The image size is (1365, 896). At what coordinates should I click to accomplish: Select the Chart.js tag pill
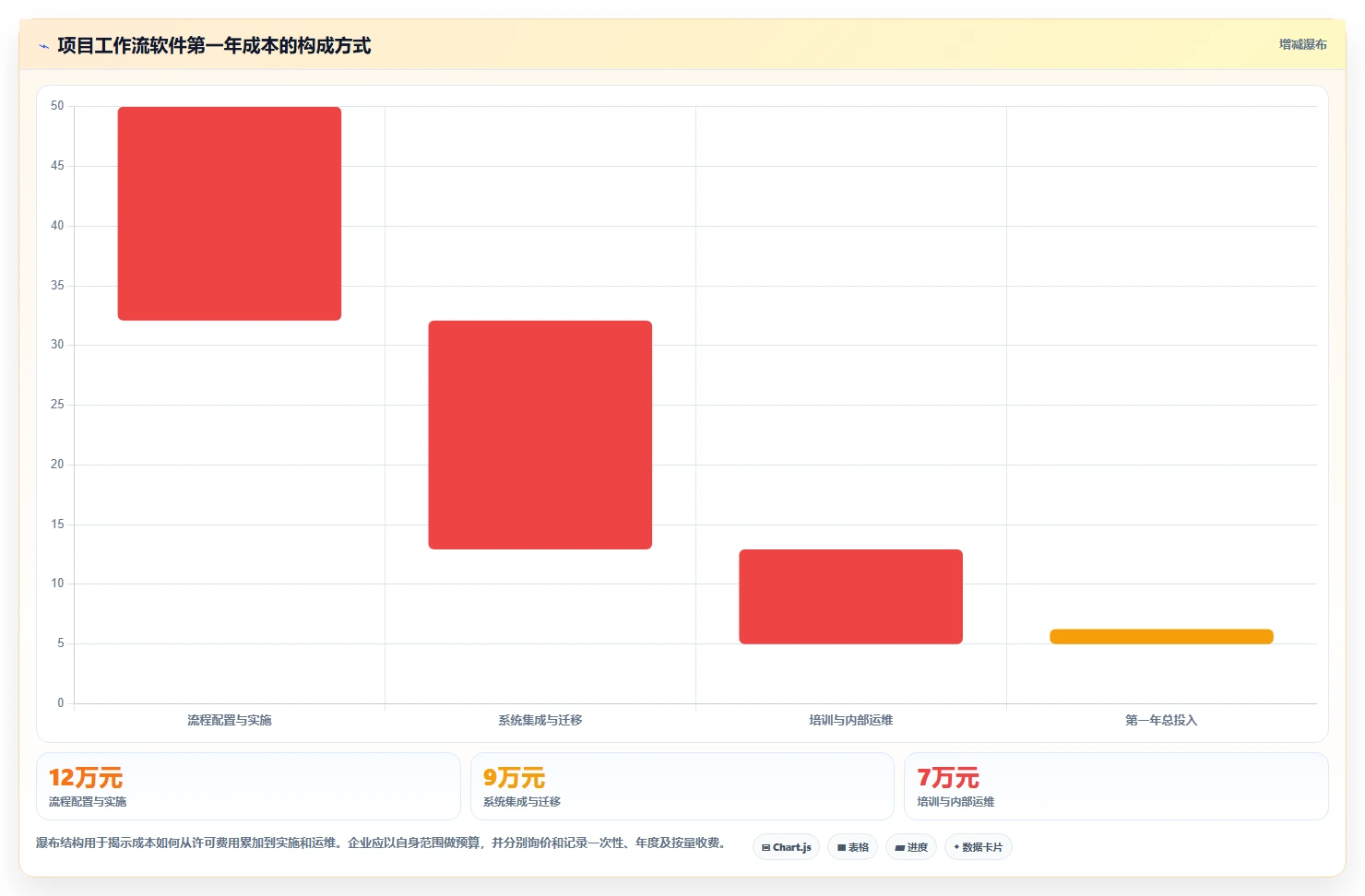coord(786,847)
